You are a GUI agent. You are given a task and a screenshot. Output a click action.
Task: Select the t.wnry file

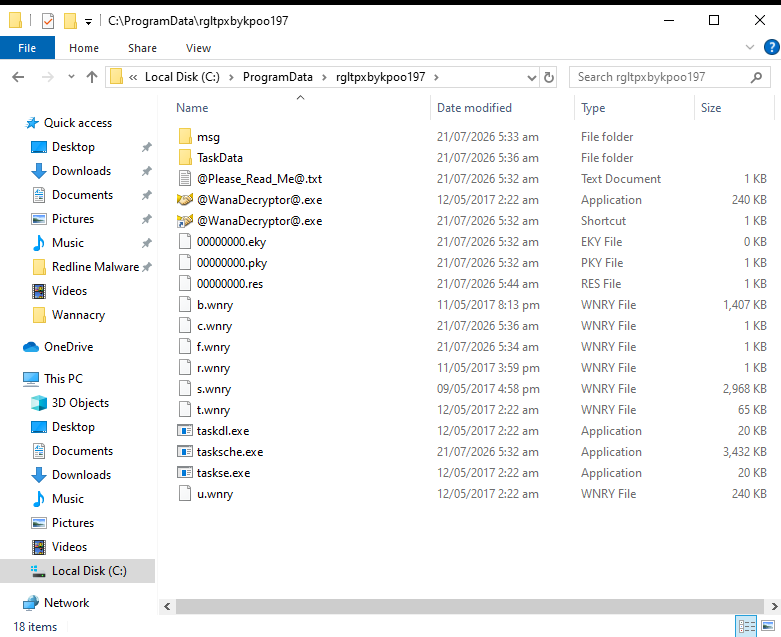coord(213,409)
